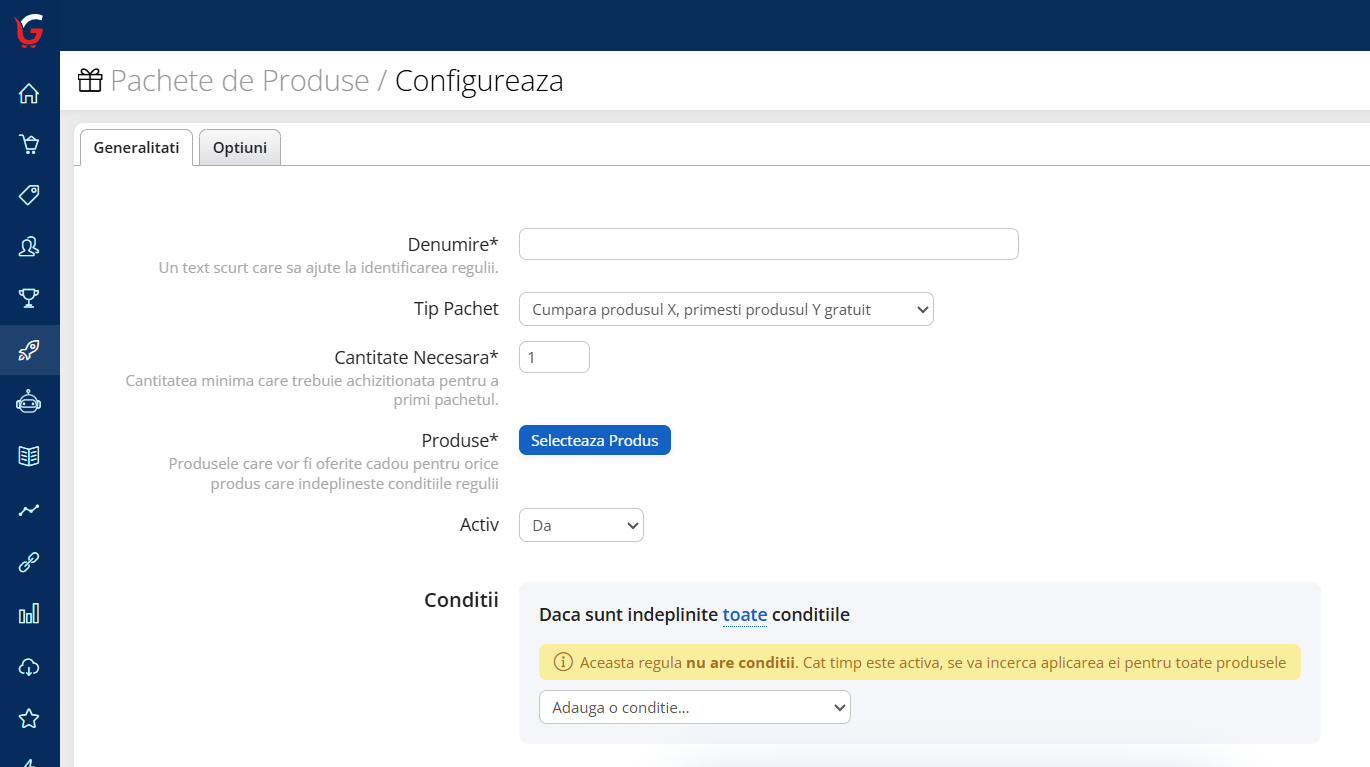1370x767 pixels.
Task: Open the Tip Pachet dropdown
Action: (x=726, y=310)
